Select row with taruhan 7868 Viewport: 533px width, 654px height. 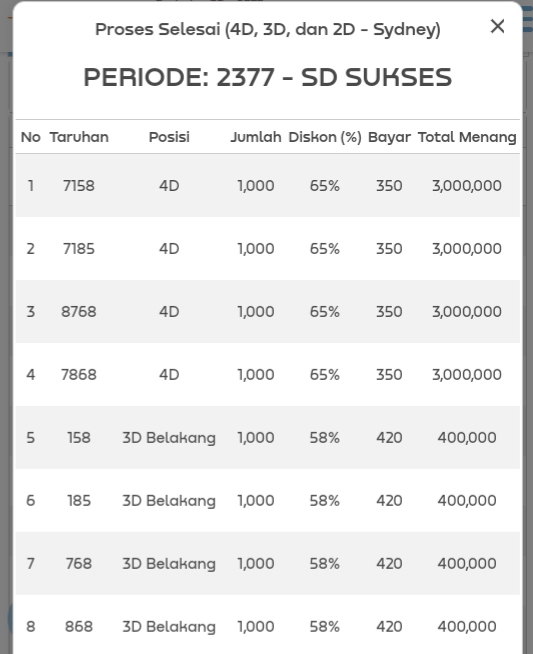pos(268,375)
